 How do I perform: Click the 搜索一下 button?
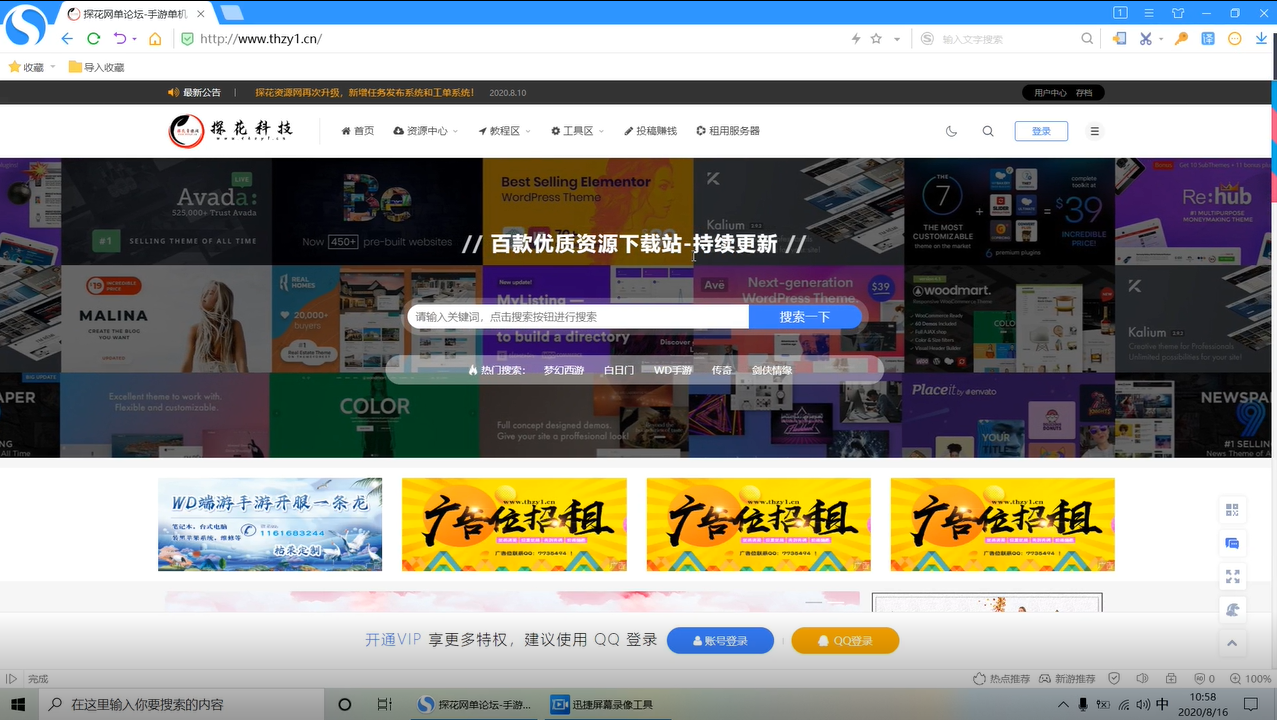805,317
